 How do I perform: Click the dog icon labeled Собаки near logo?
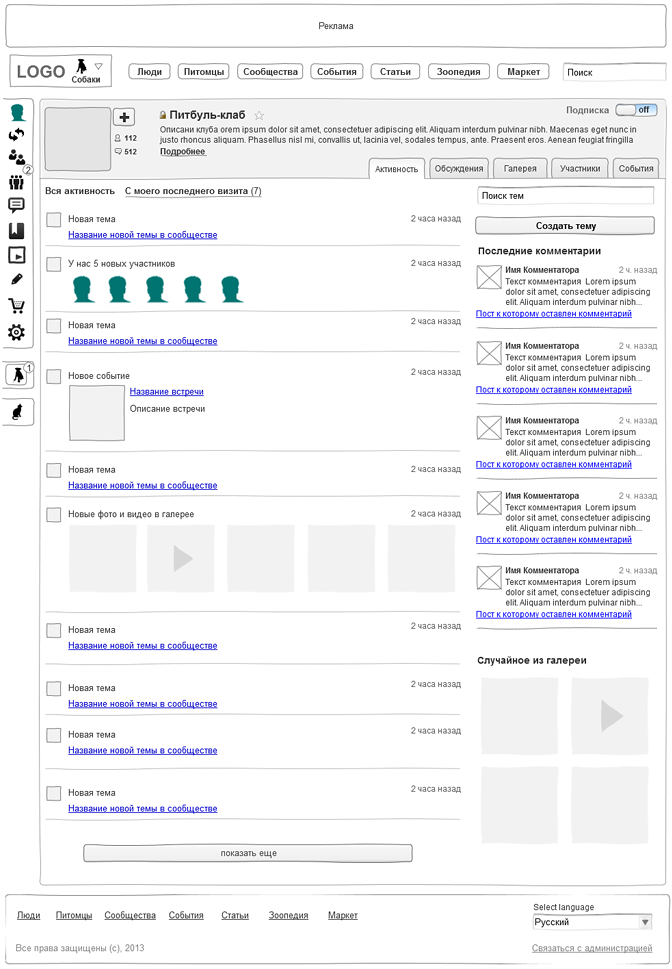[x=81, y=66]
